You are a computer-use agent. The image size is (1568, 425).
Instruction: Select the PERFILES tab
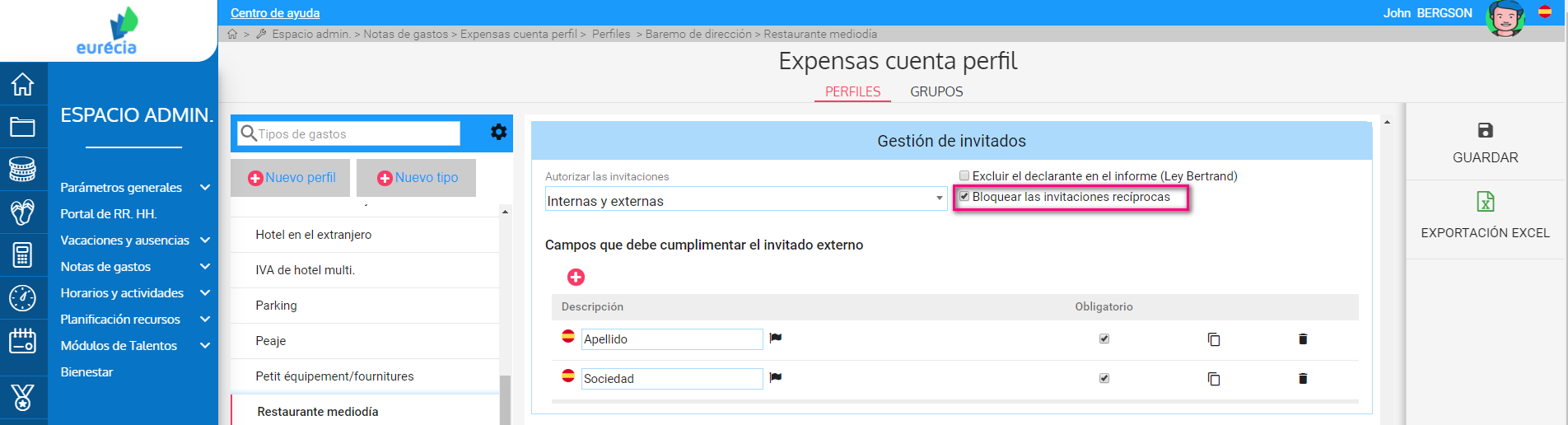[852, 91]
